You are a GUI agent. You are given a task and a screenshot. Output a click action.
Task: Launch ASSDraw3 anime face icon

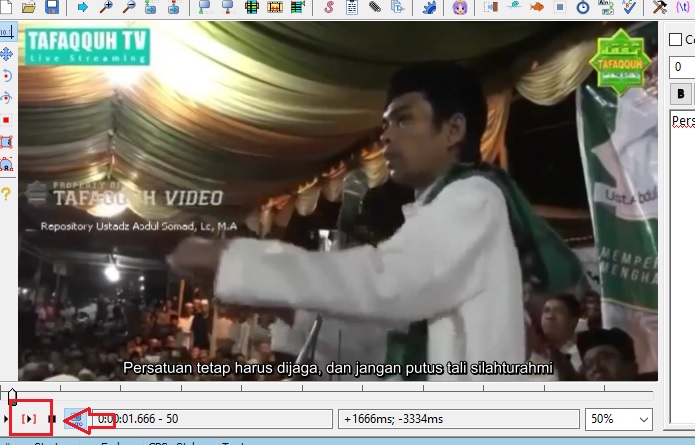coord(460,7)
